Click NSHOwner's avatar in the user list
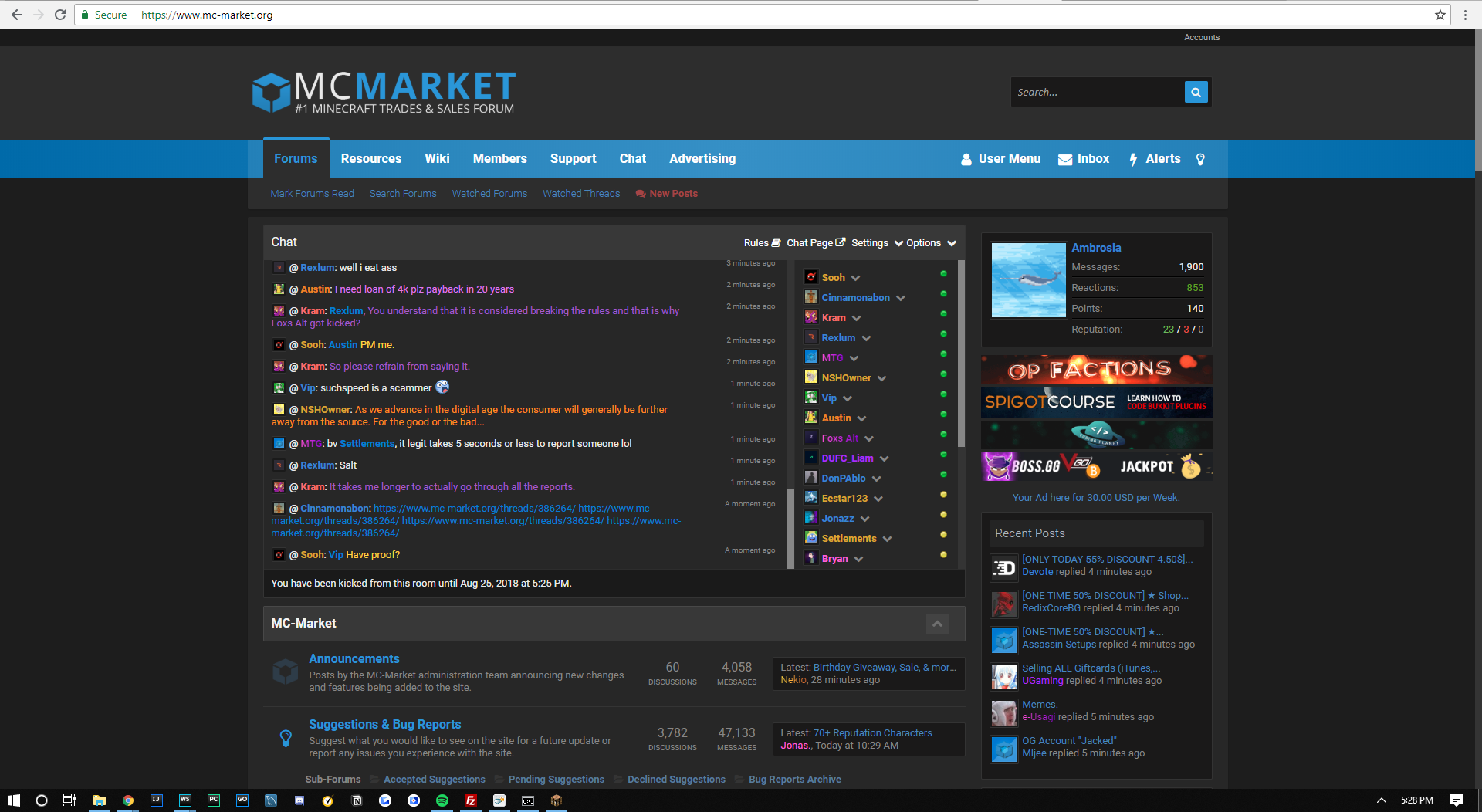1482x812 pixels. [811, 377]
